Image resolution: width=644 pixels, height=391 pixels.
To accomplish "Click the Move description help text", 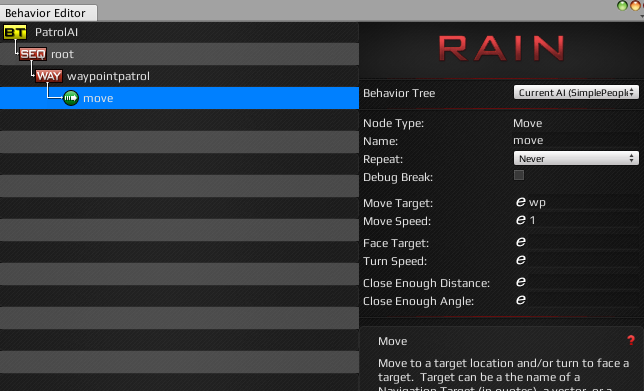I will point(504,375).
